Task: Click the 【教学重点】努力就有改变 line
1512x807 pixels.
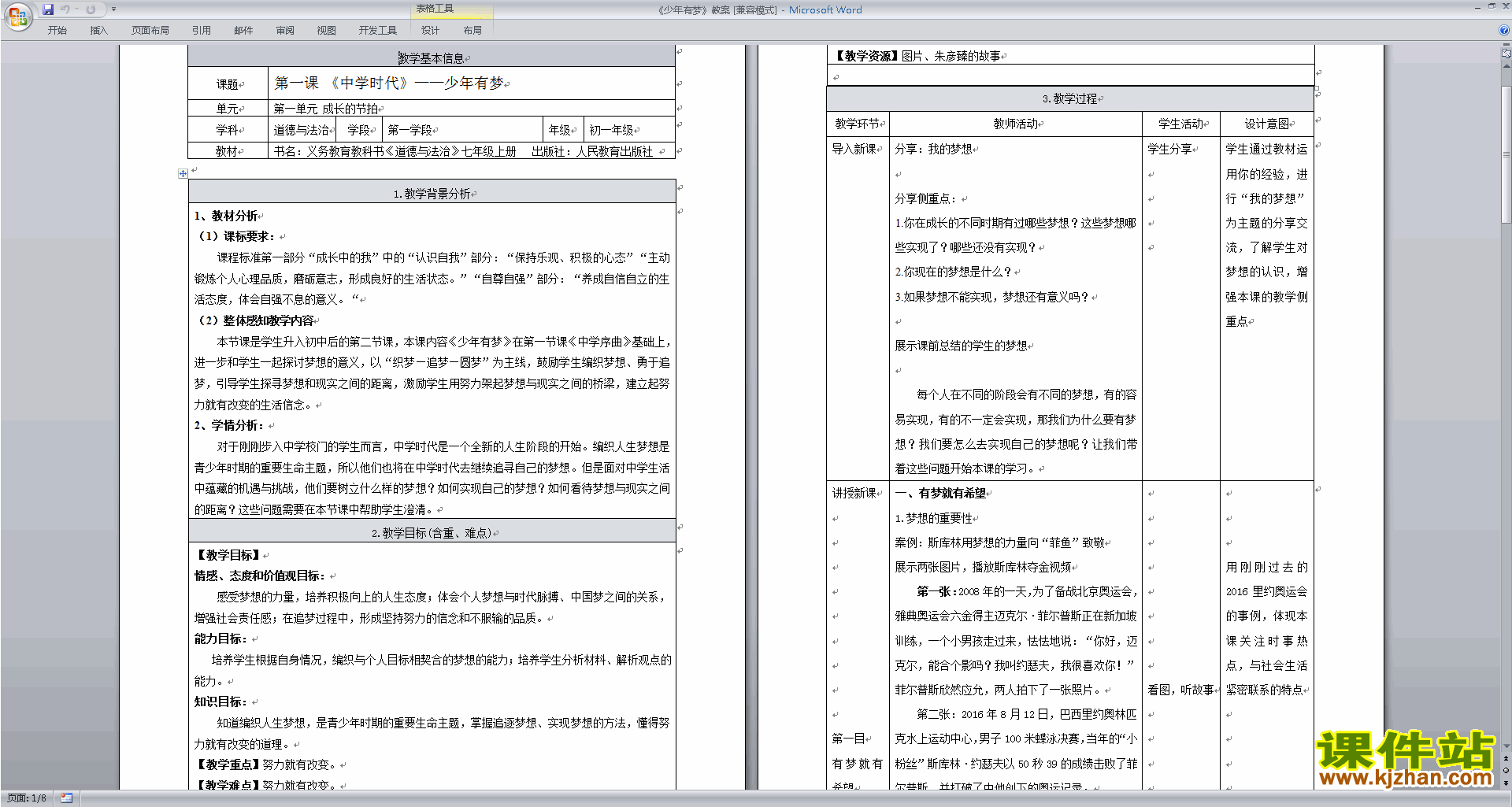Action: click(268, 764)
